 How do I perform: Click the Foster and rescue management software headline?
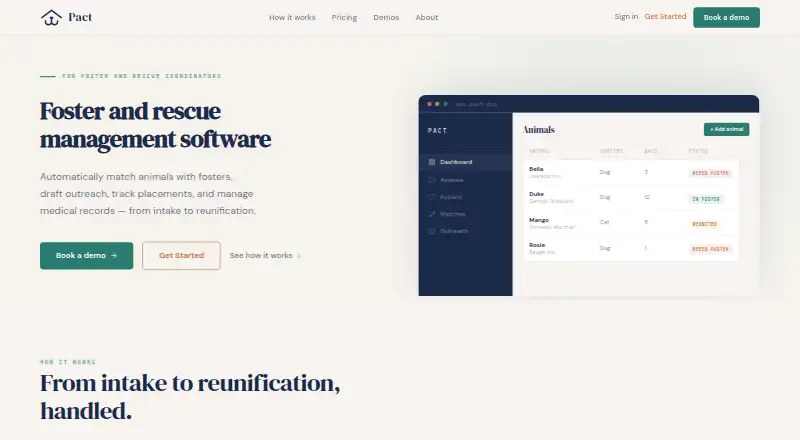pos(156,125)
